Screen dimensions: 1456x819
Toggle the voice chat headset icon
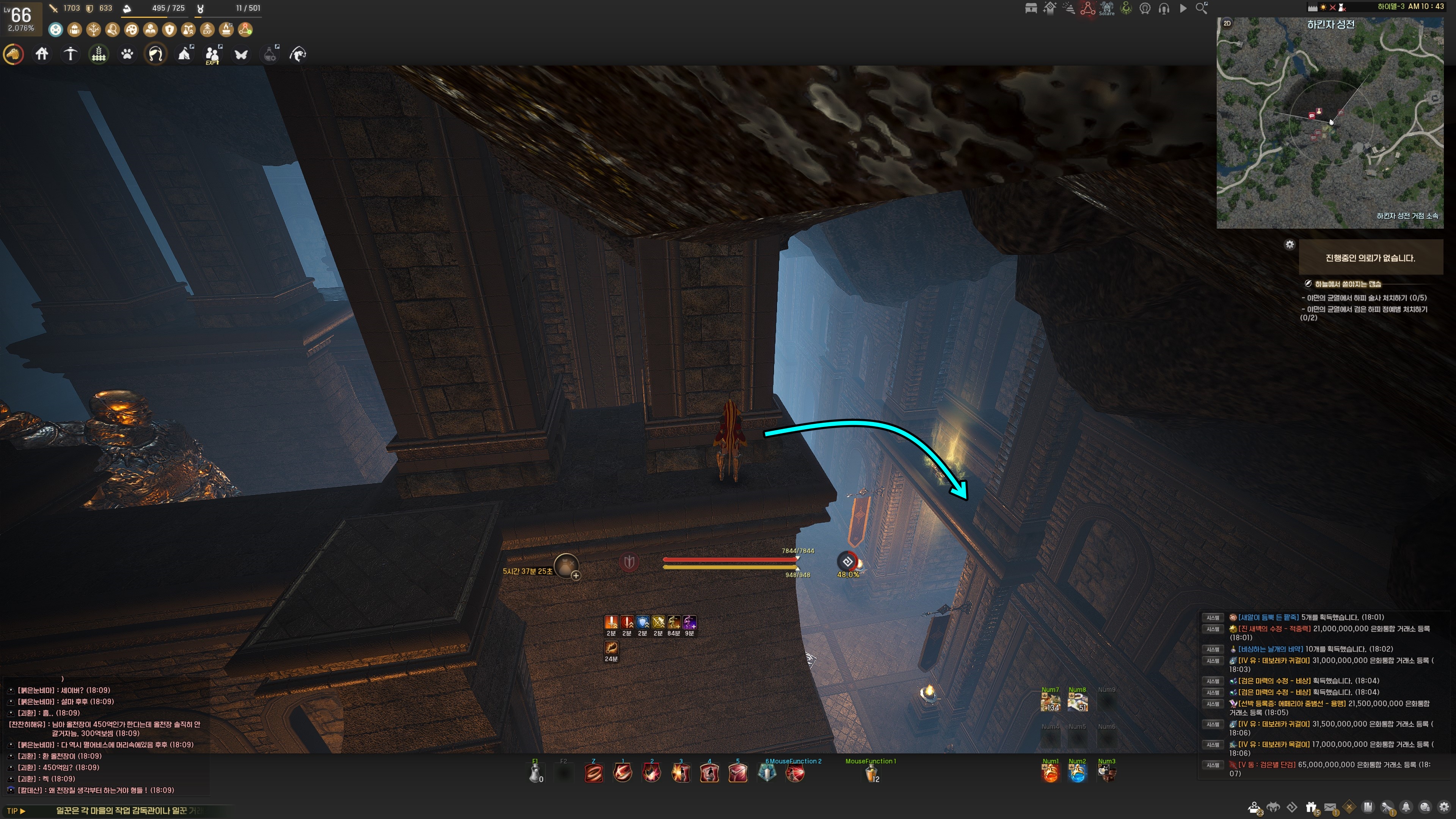point(1164,8)
